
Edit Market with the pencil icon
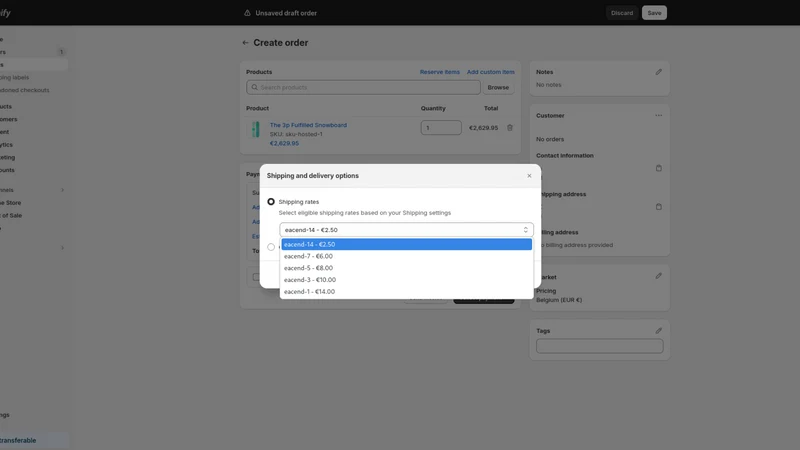pyautogui.click(x=659, y=276)
